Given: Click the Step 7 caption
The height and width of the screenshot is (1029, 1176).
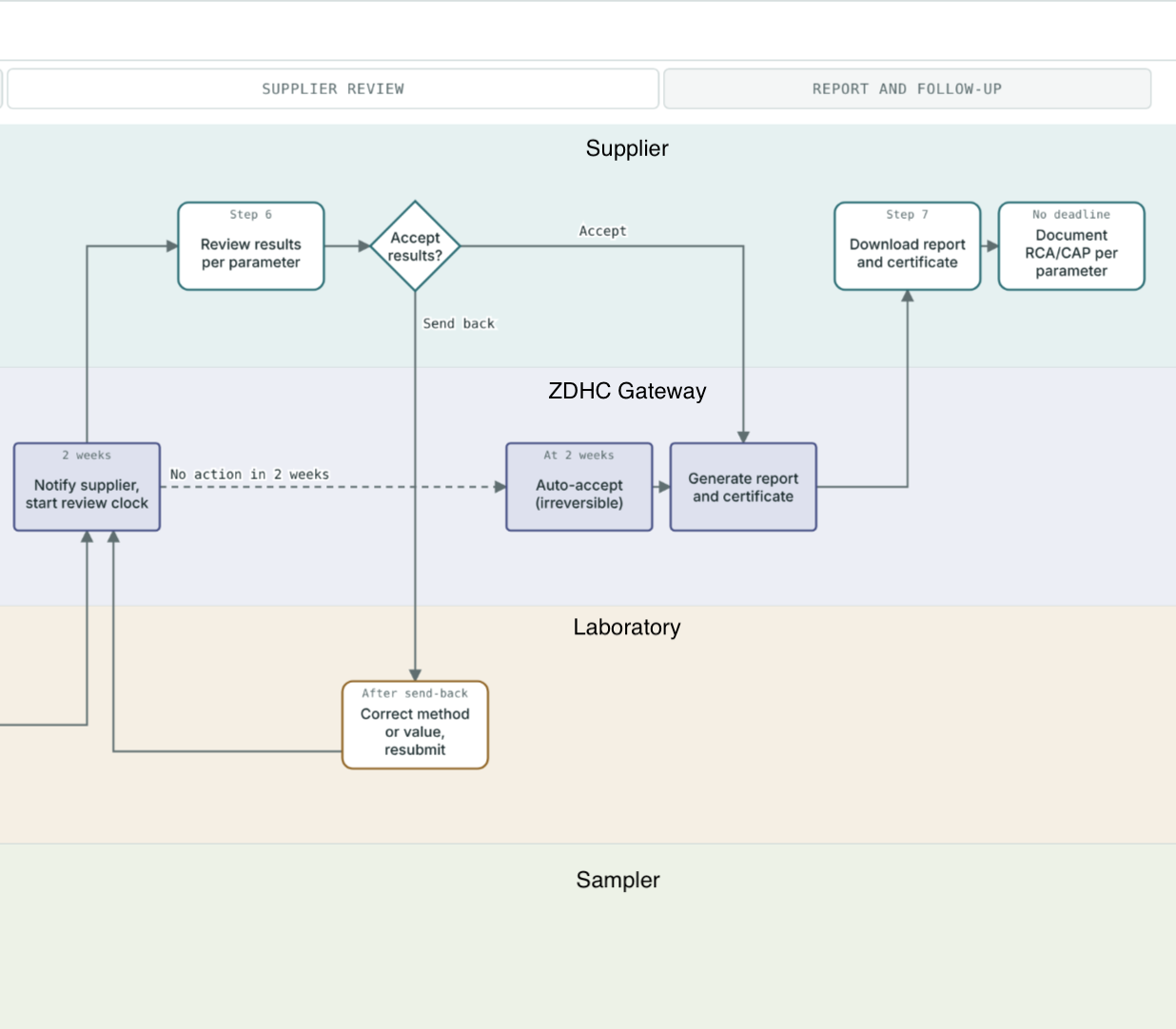Looking at the screenshot, I should click(908, 215).
